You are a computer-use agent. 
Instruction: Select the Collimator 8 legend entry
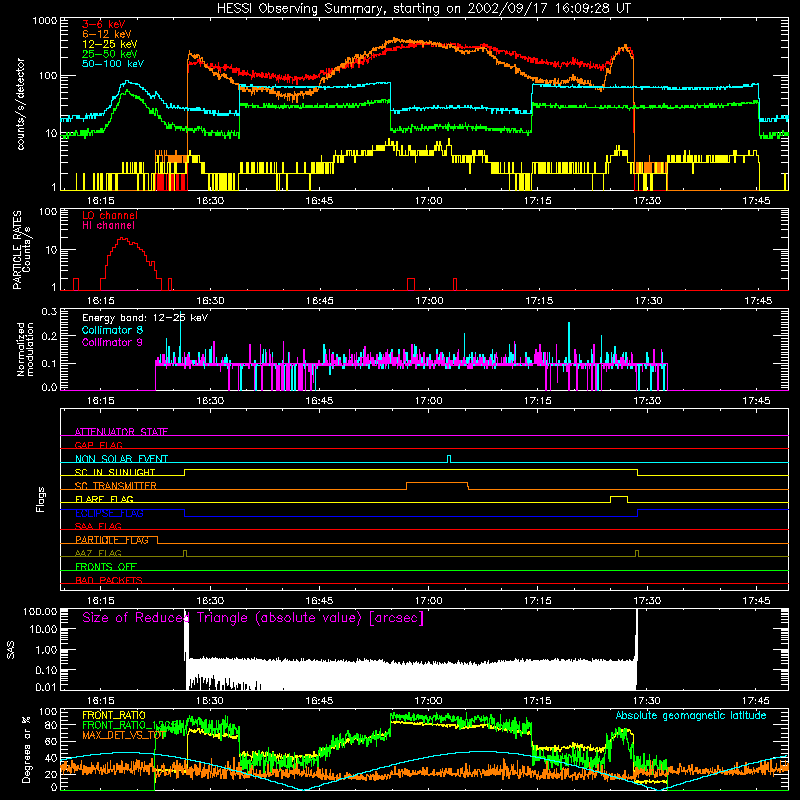[x=112, y=330]
